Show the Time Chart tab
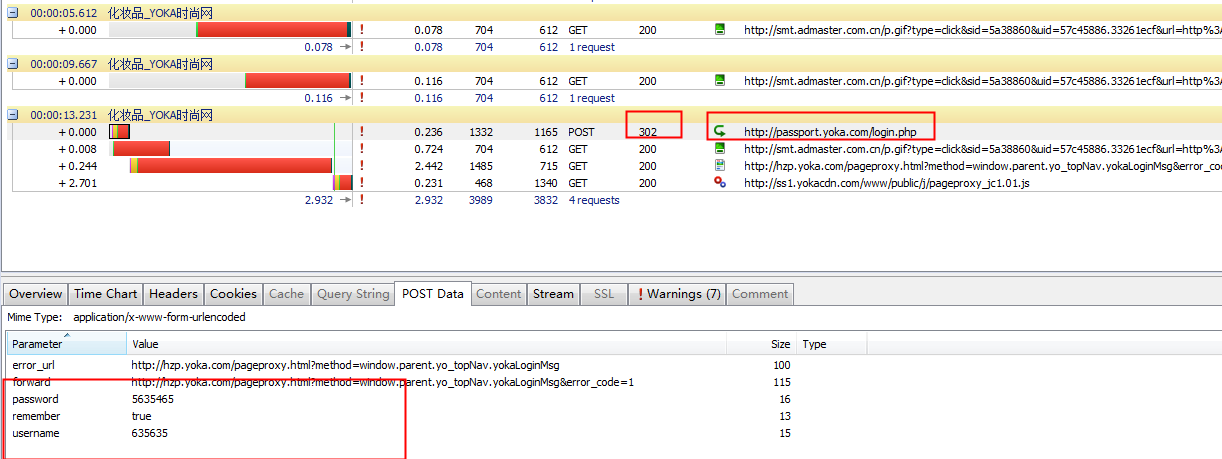 pyautogui.click(x=105, y=294)
